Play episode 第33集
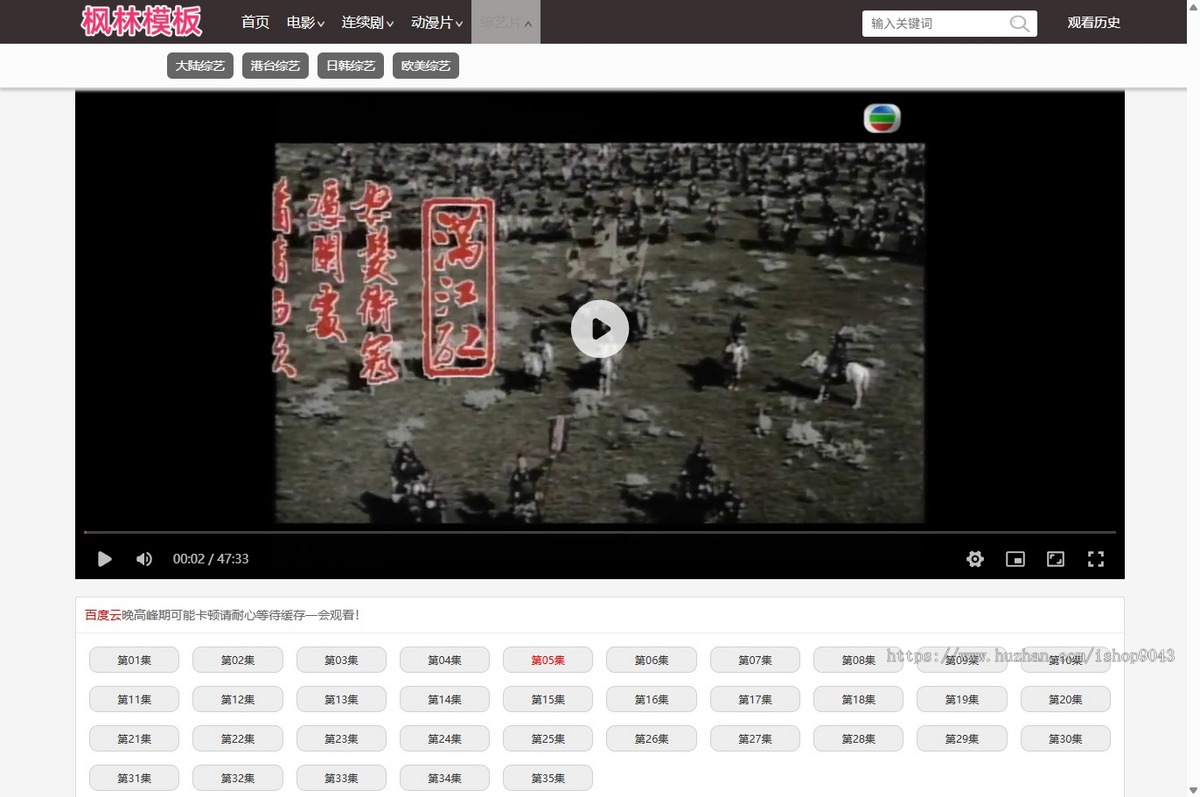This screenshot has width=1200, height=797. [341, 777]
